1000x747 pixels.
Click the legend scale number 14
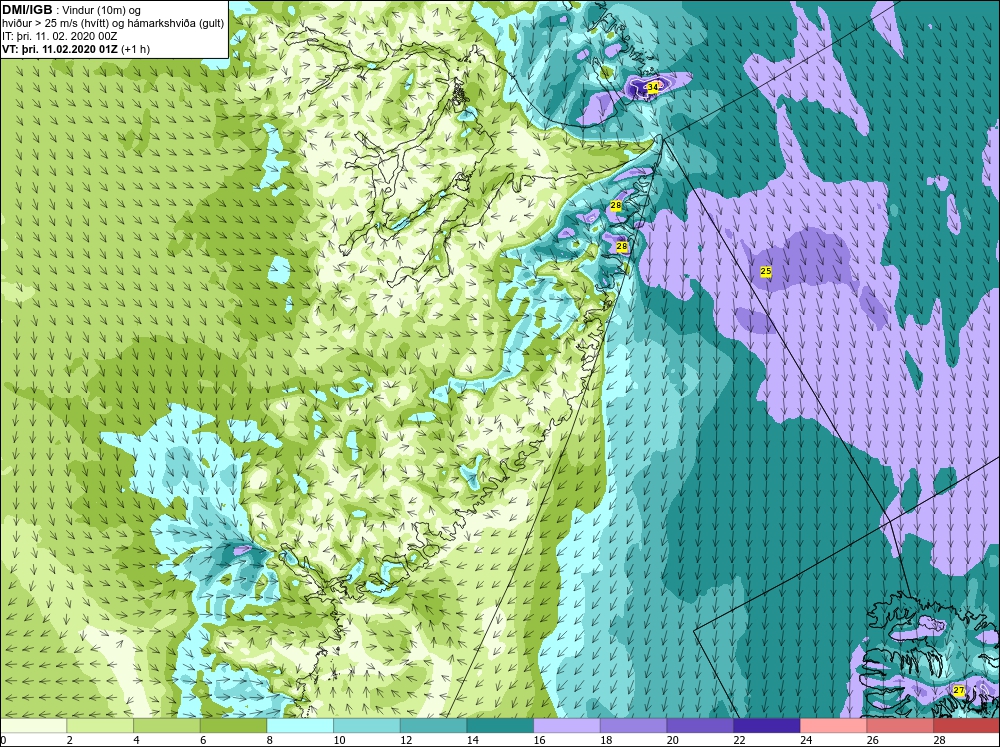point(472,740)
